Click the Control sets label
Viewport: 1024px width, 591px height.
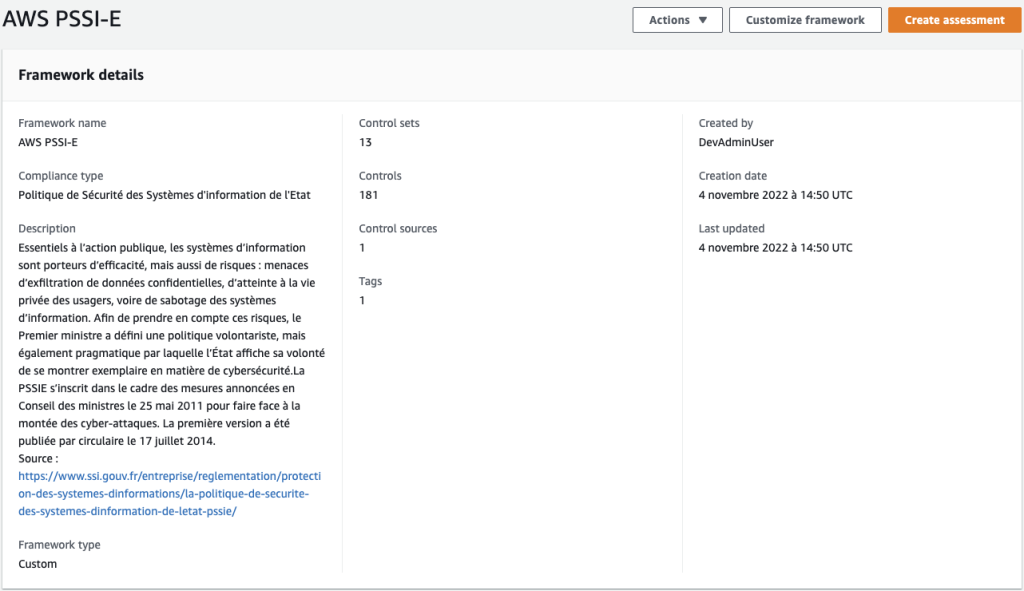pyautogui.click(x=389, y=123)
